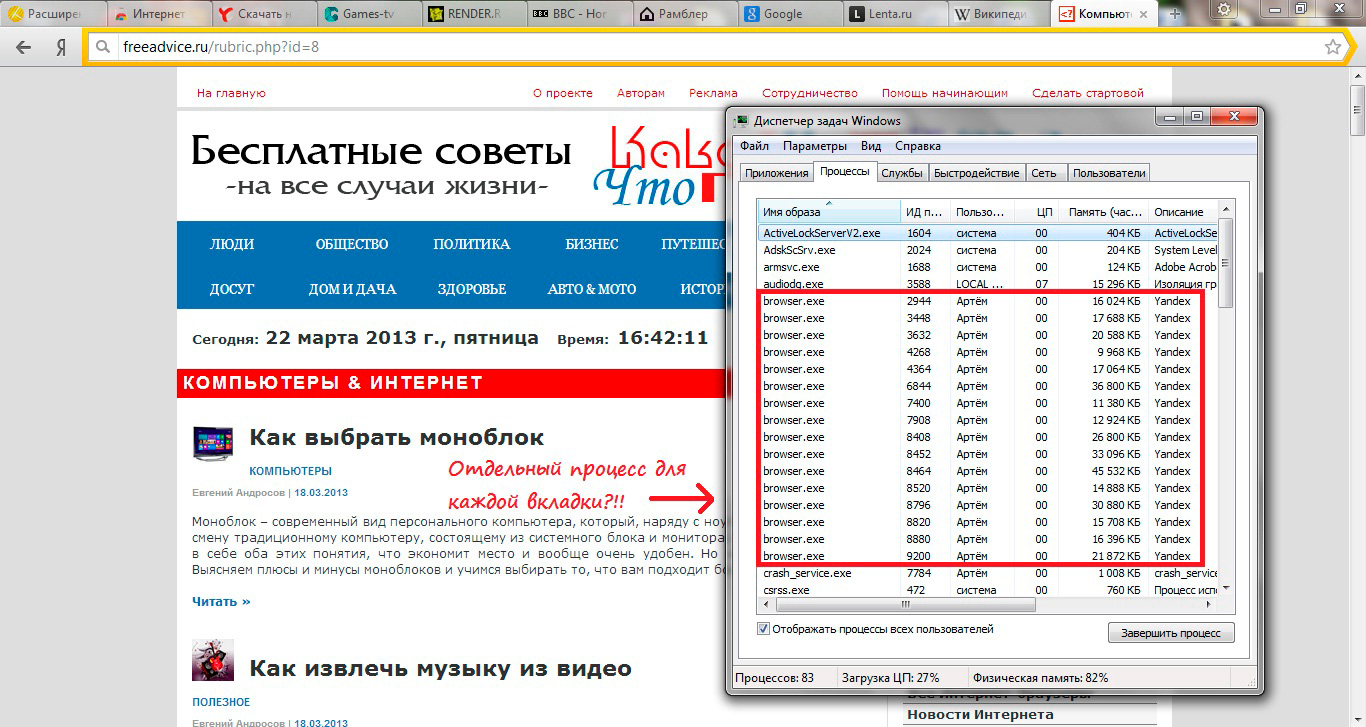Select the ActiveLockServerV2.exe process row
The height and width of the screenshot is (727, 1366).
tap(988, 233)
